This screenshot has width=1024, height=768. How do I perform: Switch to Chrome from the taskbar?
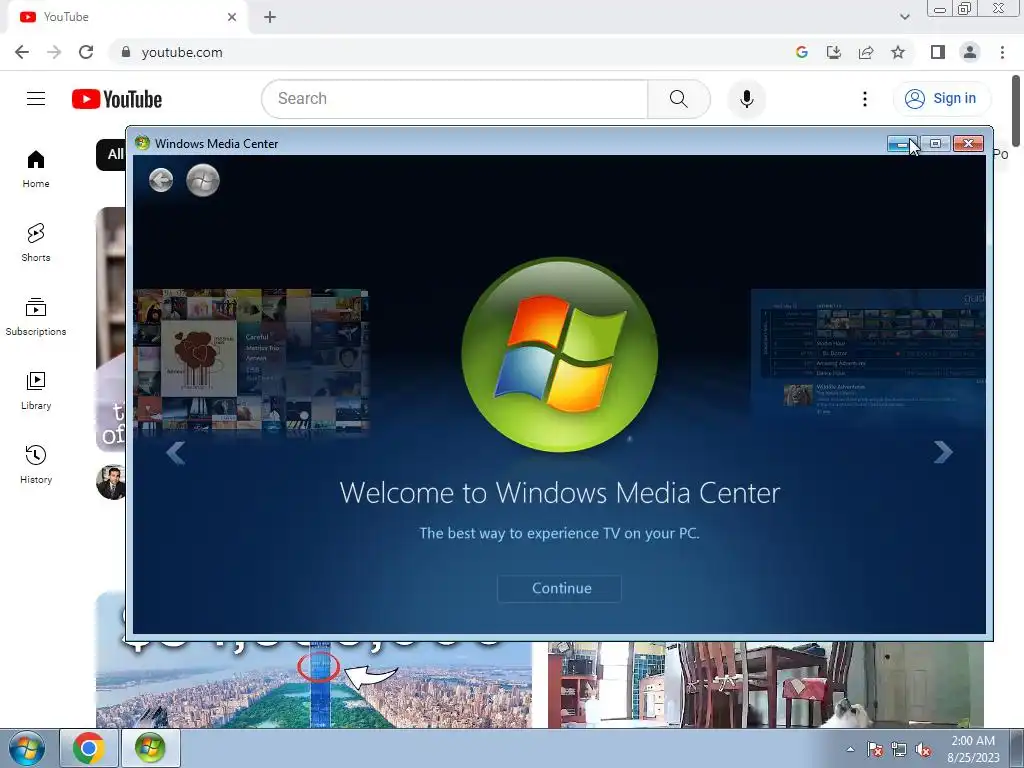pos(89,748)
